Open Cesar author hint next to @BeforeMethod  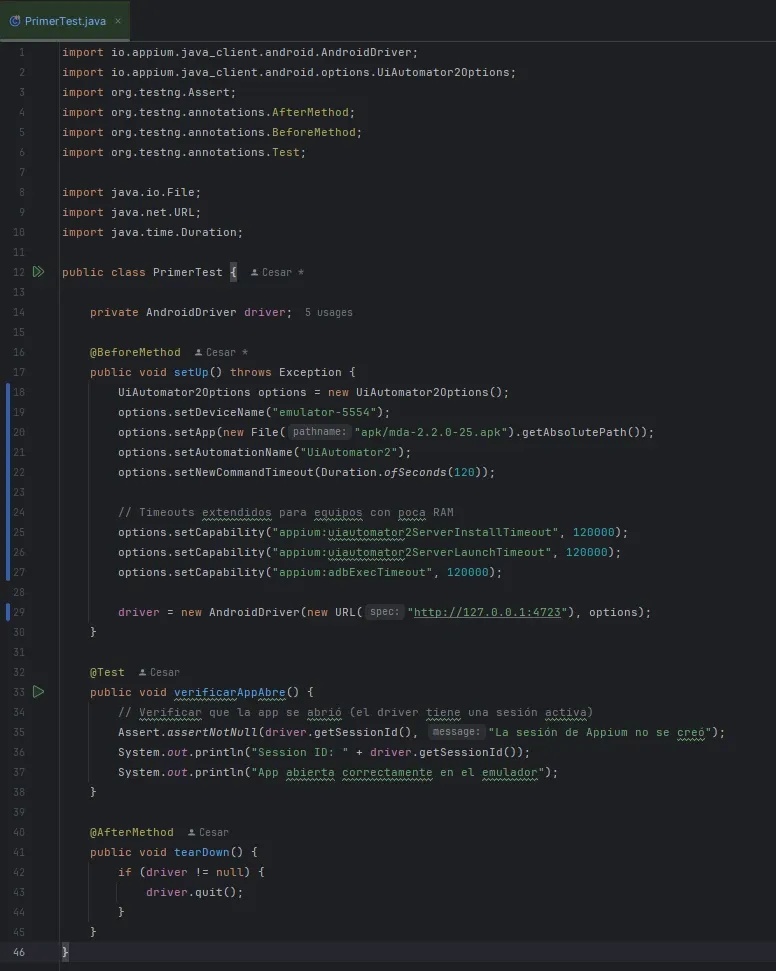[221, 352]
